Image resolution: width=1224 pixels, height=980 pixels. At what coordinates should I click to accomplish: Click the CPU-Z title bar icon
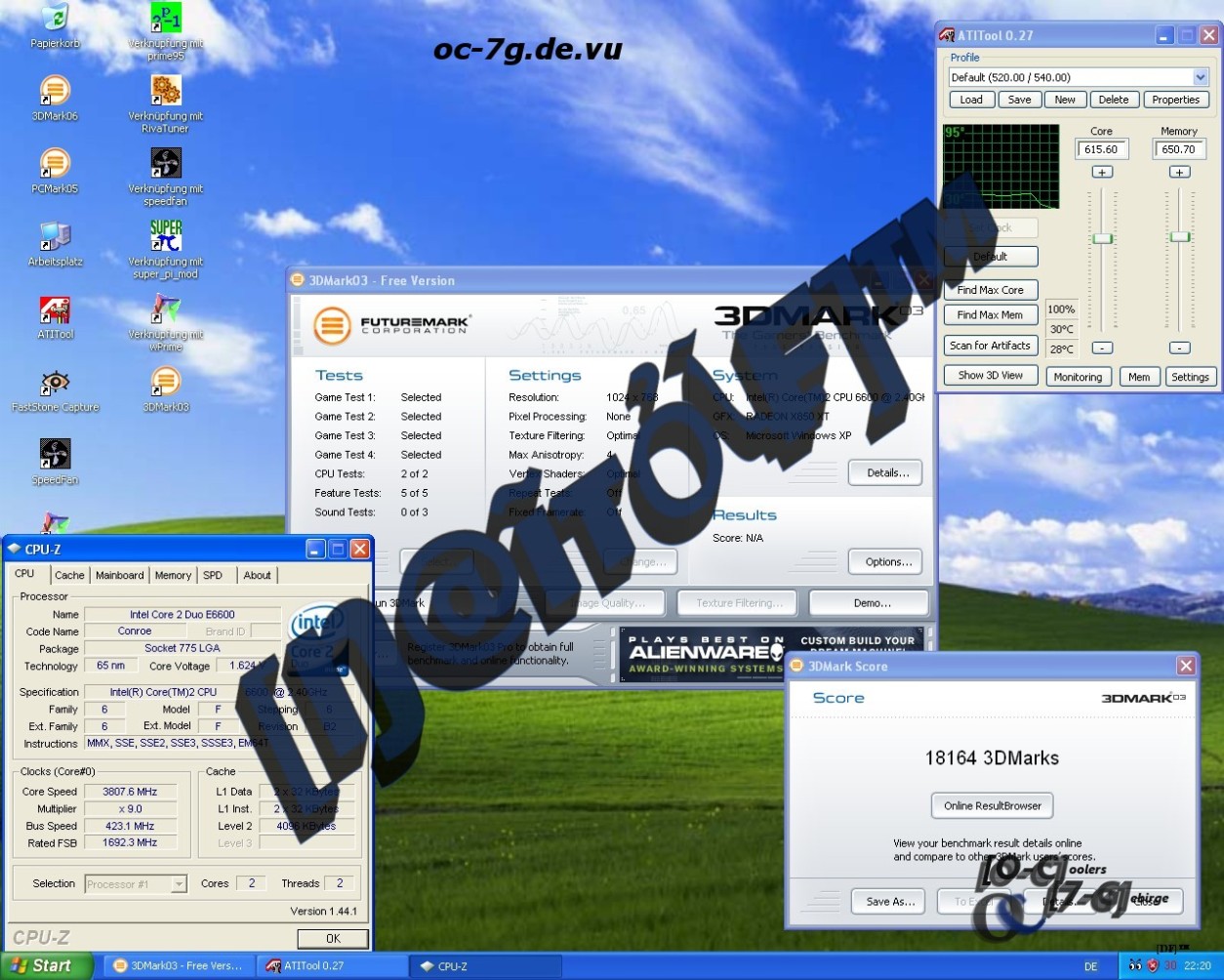coord(14,550)
